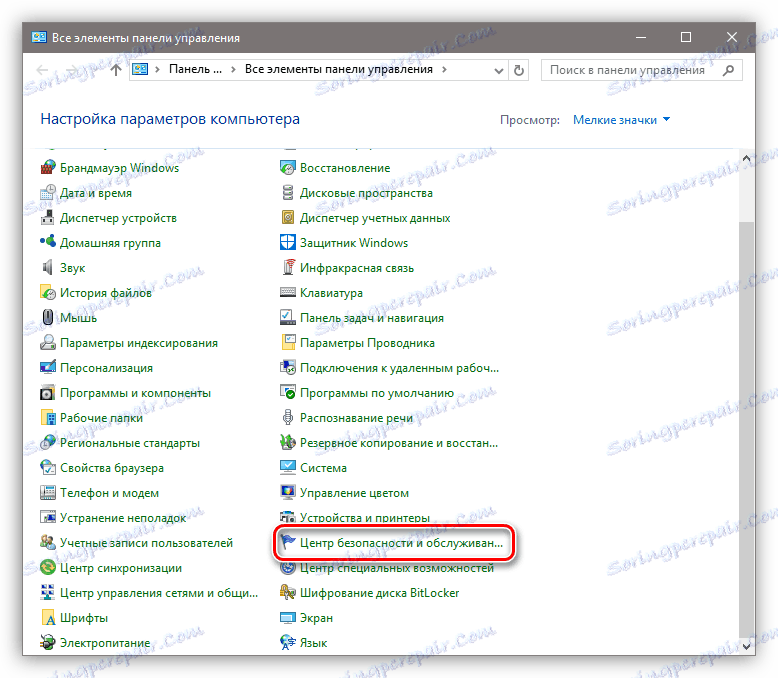Open the Диспетчер устройств icon

(48, 218)
